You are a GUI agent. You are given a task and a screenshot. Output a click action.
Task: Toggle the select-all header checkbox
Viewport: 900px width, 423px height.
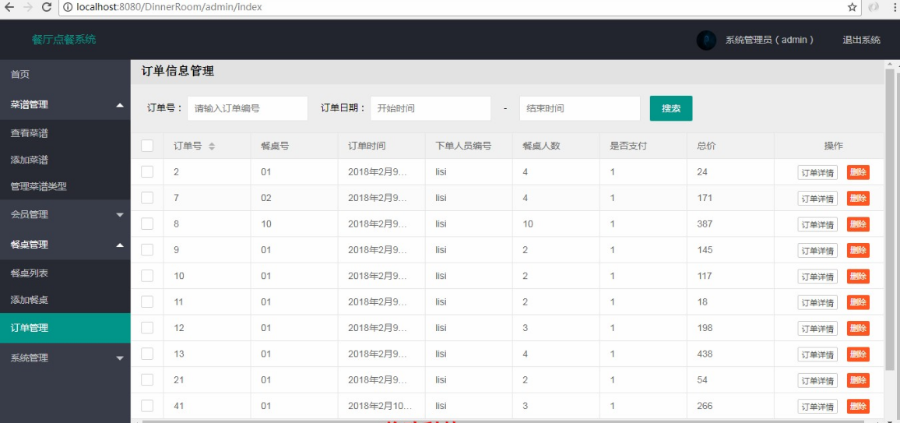coord(148,146)
